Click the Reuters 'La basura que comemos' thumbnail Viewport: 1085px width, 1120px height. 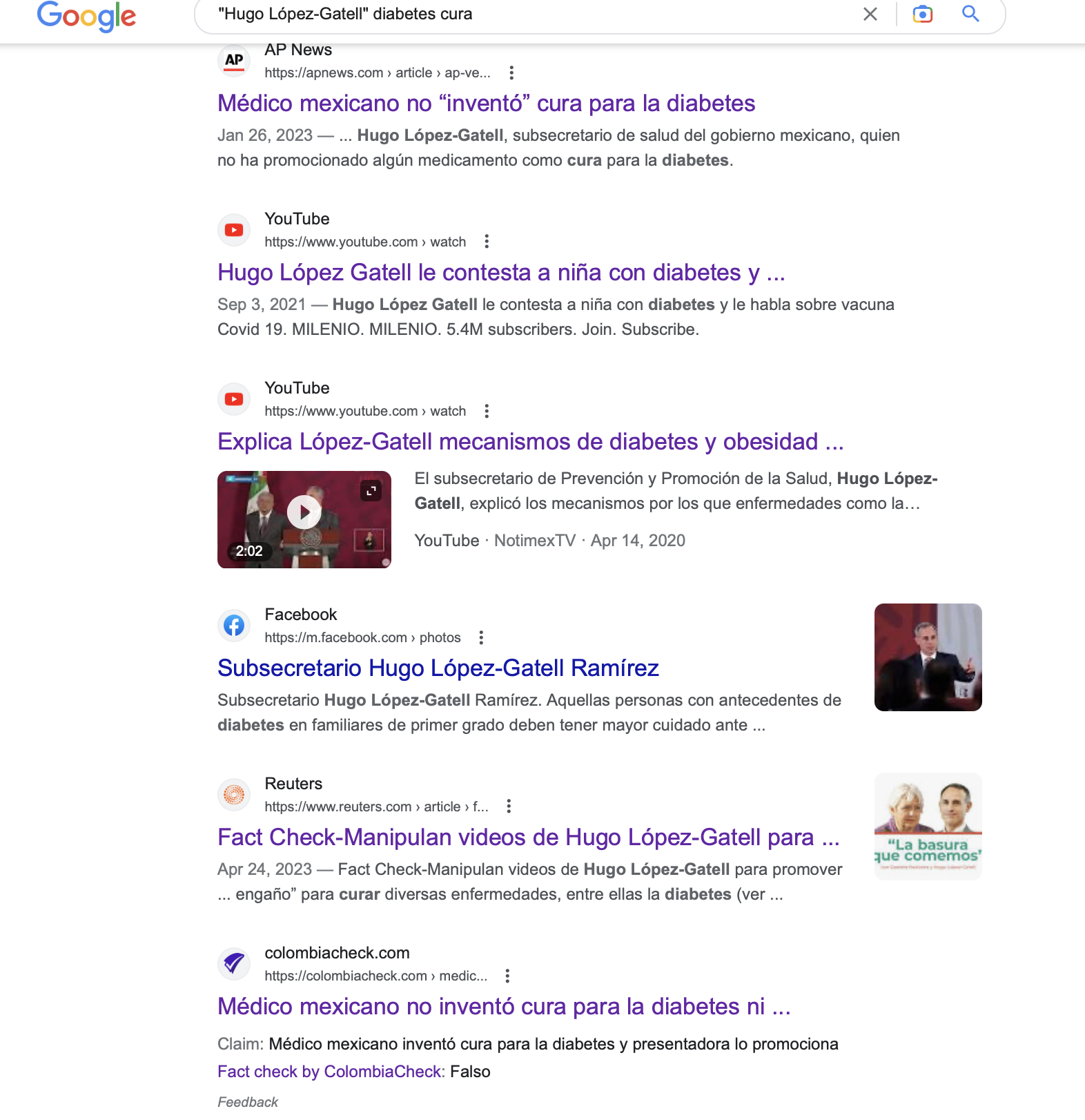[x=928, y=827]
